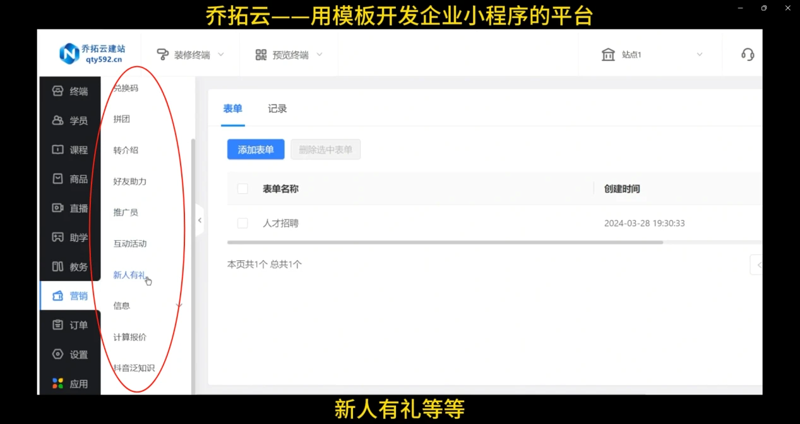Click the 预览终端 QR code icon
The height and width of the screenshot is (424, 800).
pos(261,55)
